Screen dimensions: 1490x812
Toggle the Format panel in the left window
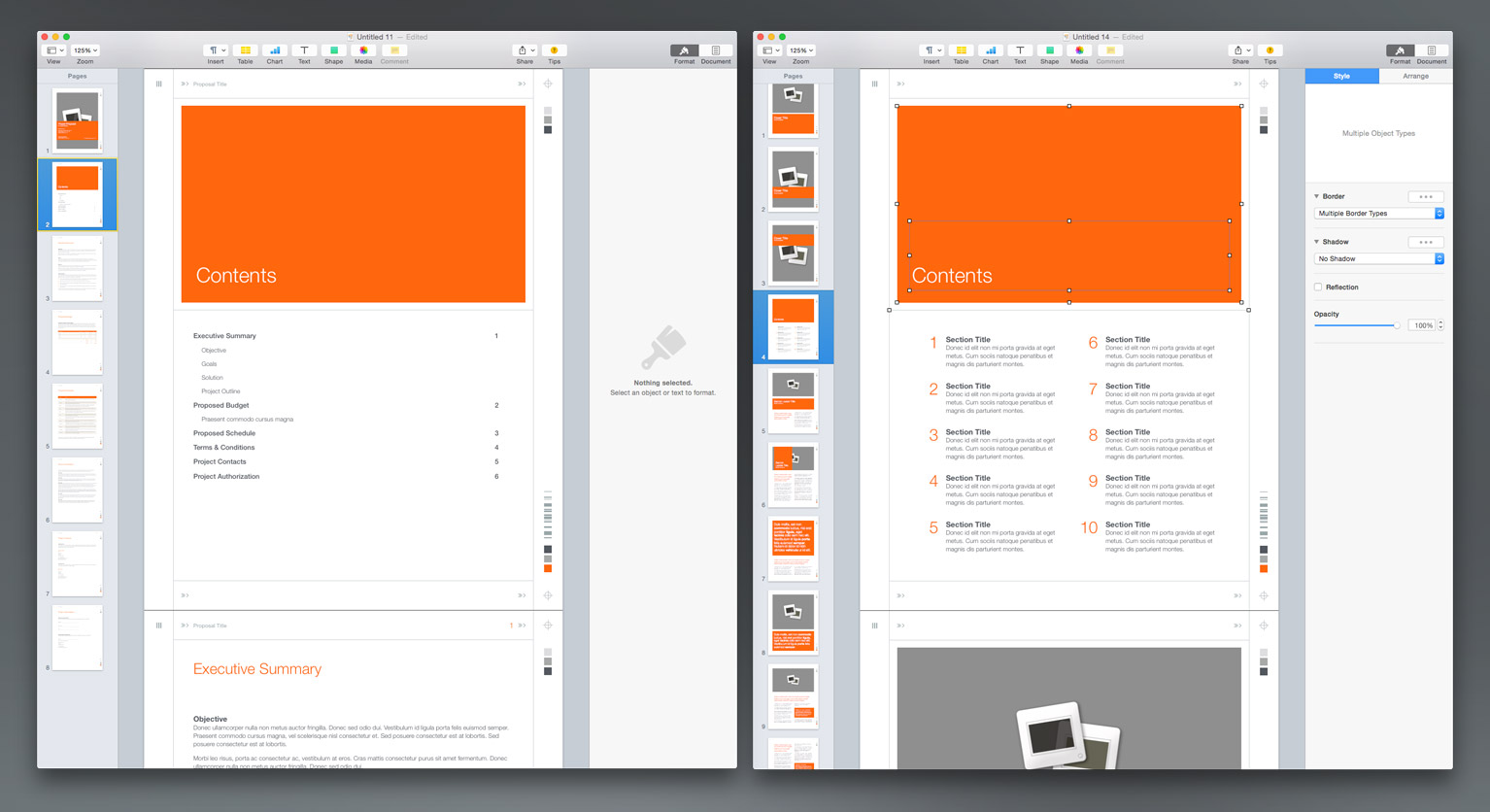[684, 51]
